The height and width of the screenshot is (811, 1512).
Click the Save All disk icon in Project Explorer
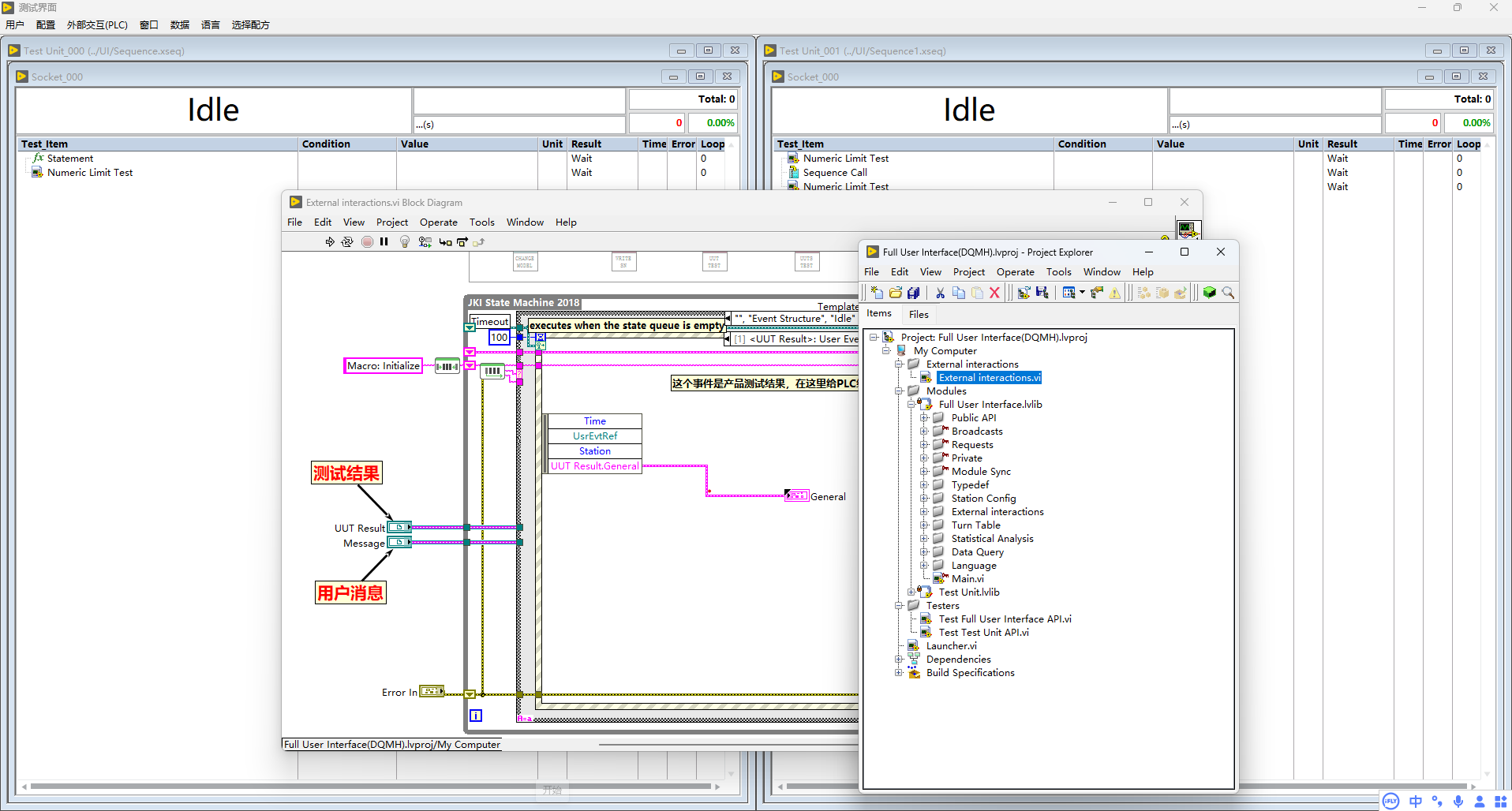914,293
